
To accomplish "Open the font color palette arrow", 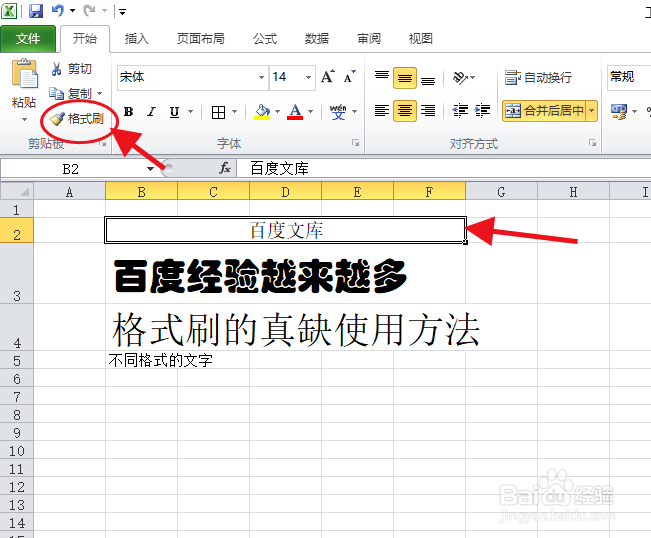I will click(311, 111).
